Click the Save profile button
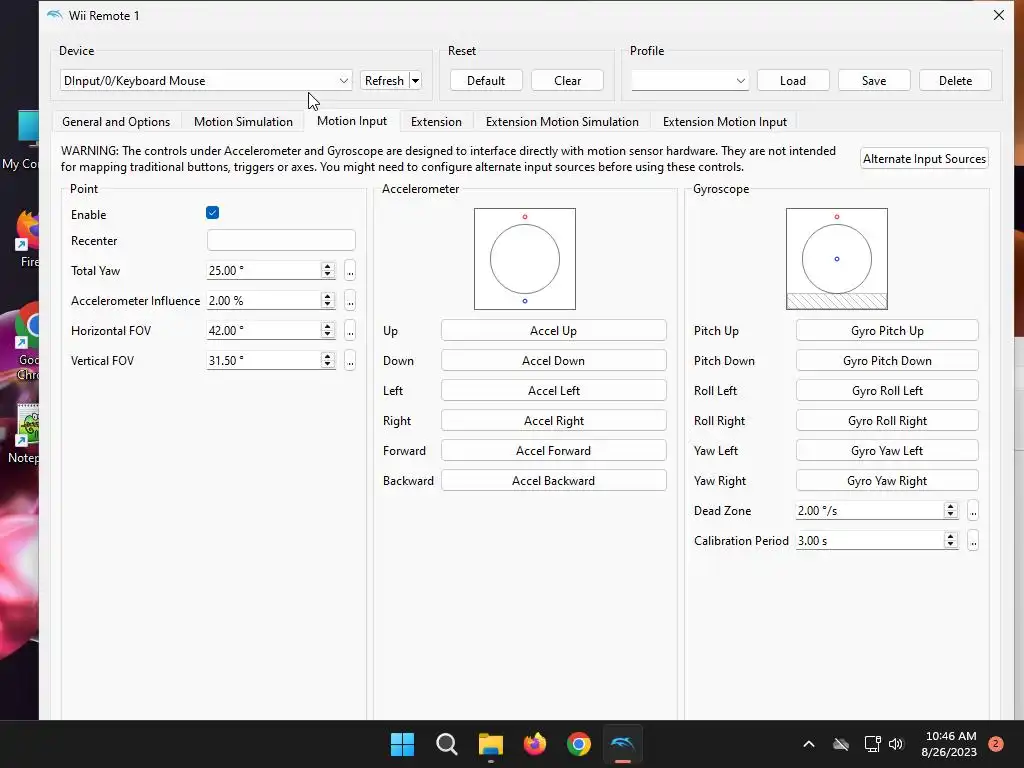 click(x=874, y=80)
